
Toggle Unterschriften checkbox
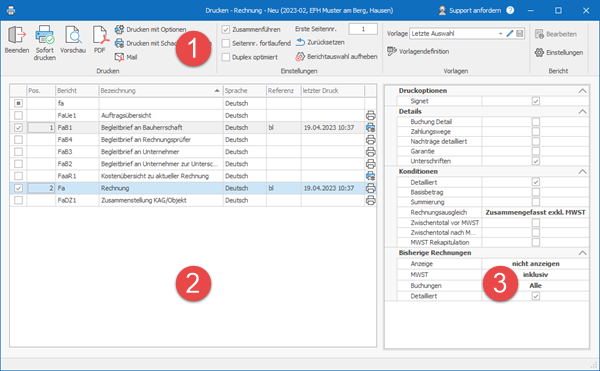pyautogui.click(x=536, y=161)
